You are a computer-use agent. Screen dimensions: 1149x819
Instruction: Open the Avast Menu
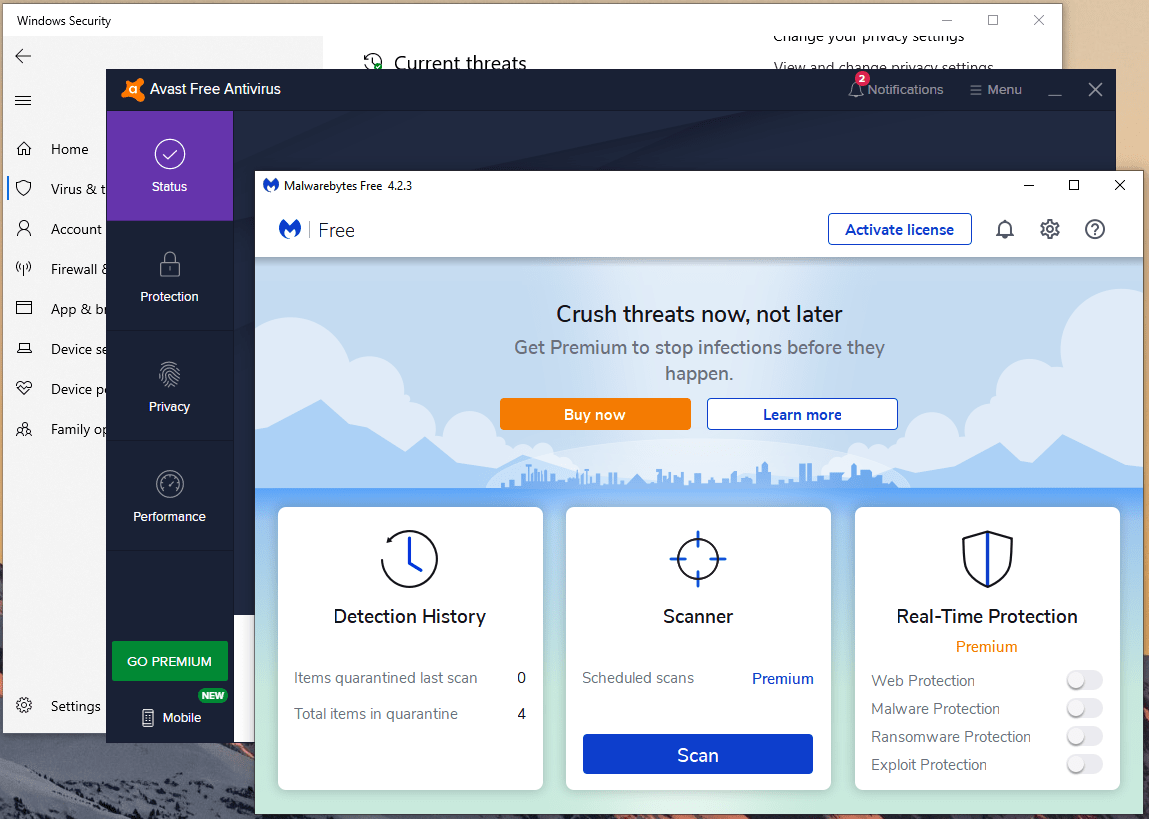[x=995, y=89]
